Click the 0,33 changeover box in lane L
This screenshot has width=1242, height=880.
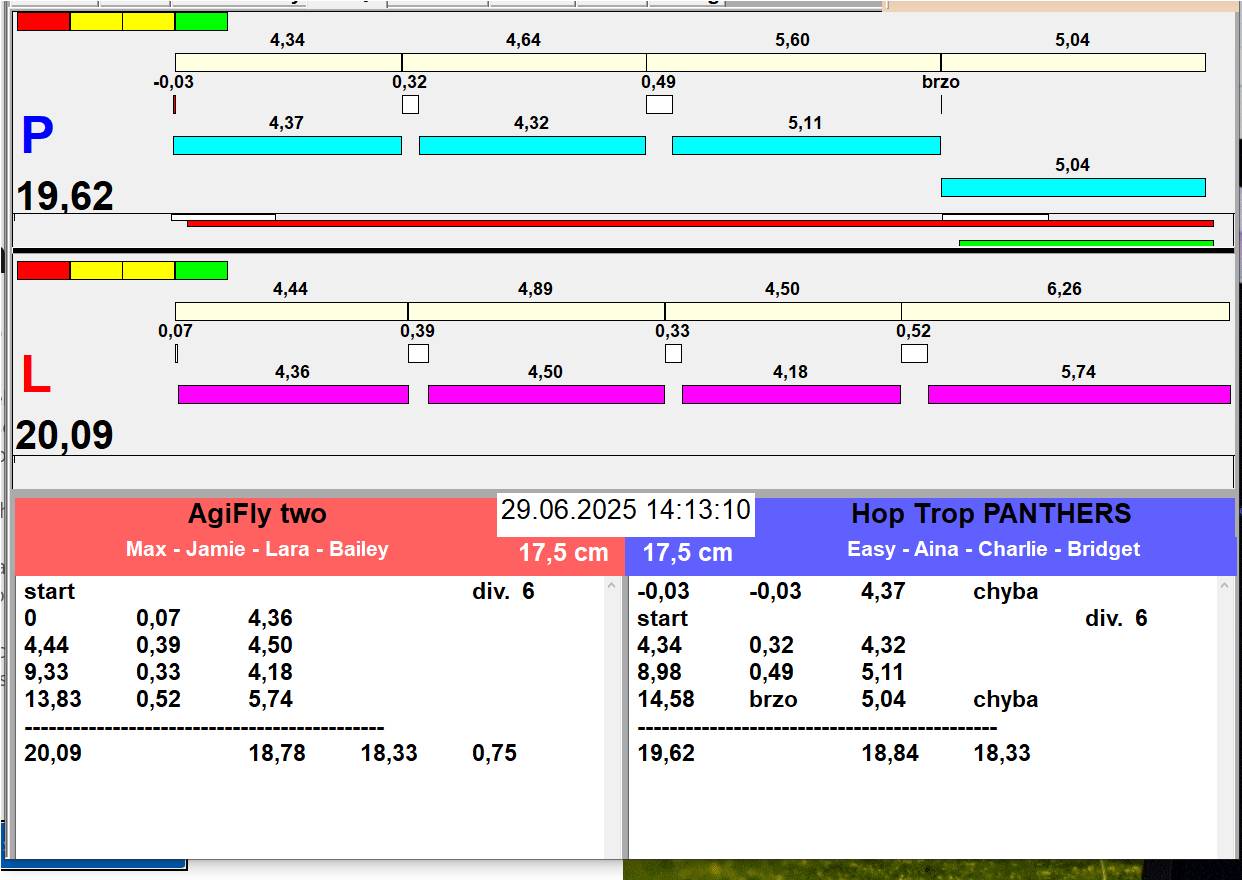pos(673,353)
